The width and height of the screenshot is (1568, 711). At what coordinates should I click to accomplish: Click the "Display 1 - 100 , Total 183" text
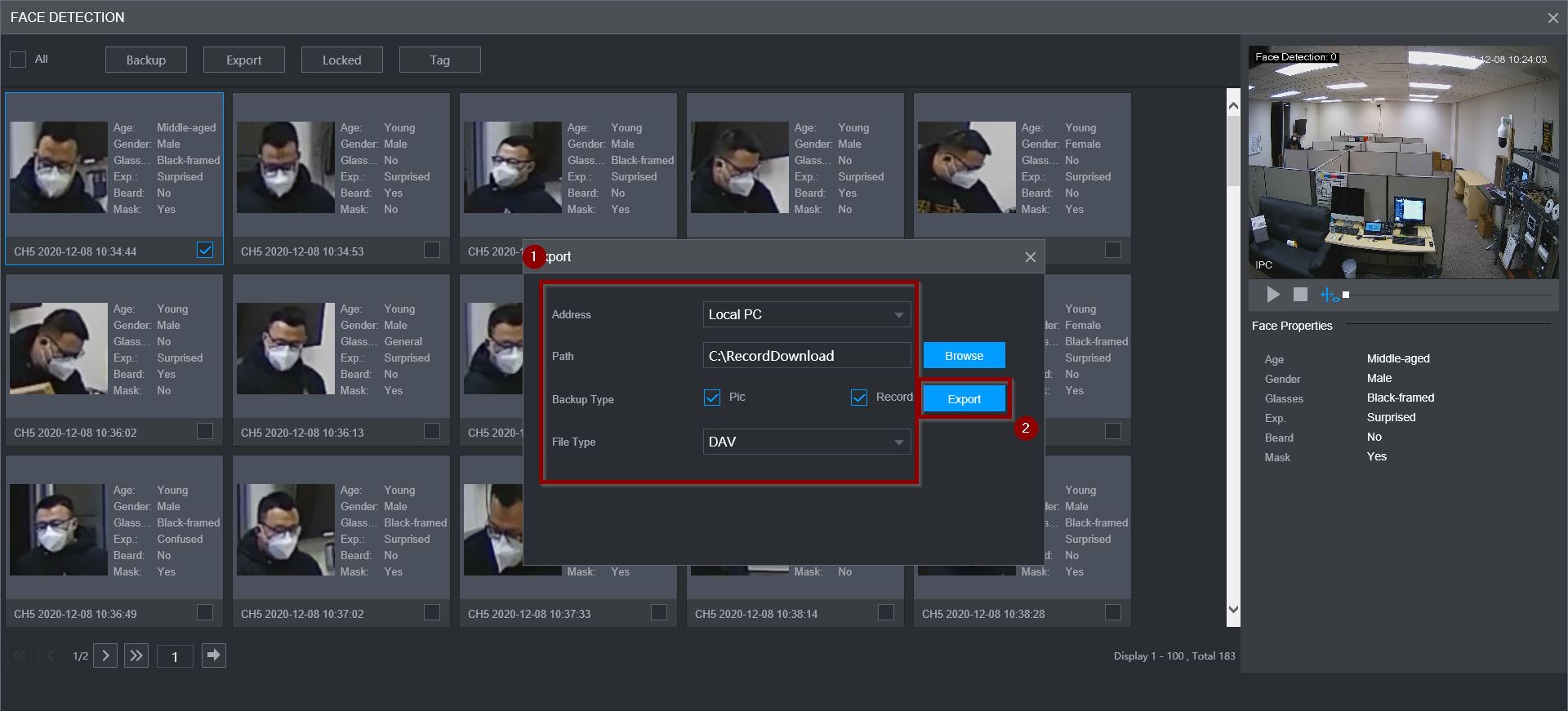[x=1174, y=655]
